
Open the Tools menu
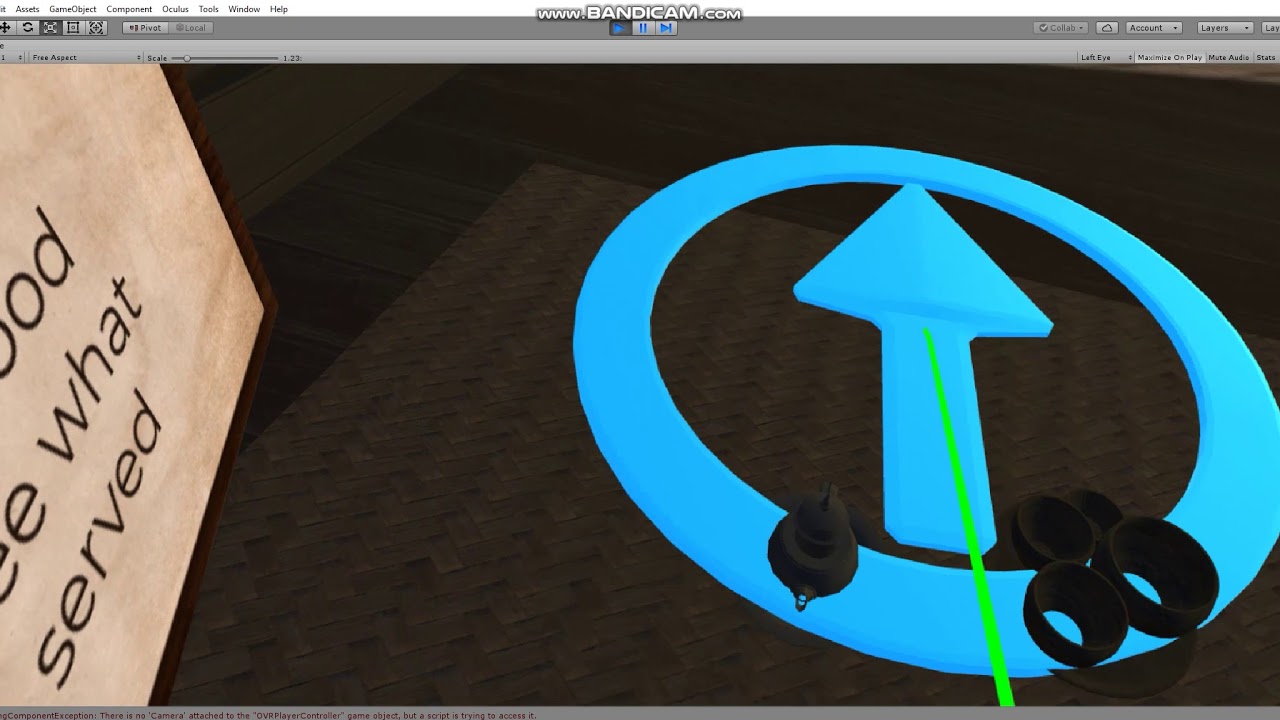(208, 9)
